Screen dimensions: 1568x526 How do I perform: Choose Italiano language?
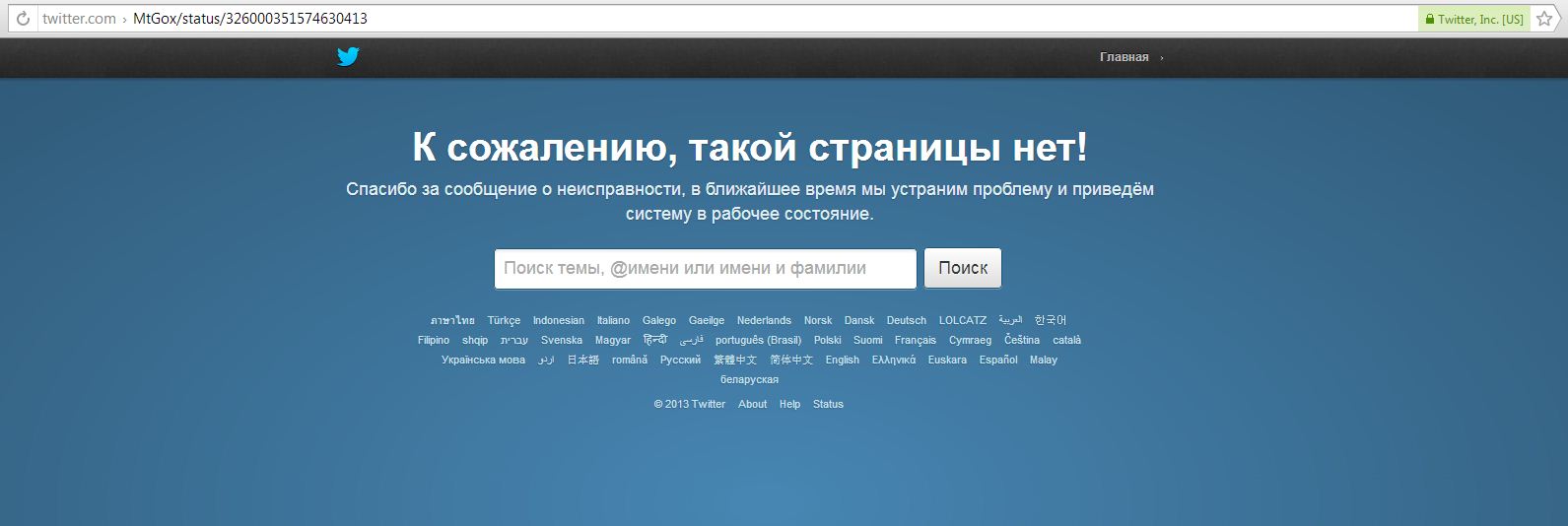pyautogui.click(x=613, y=320)
